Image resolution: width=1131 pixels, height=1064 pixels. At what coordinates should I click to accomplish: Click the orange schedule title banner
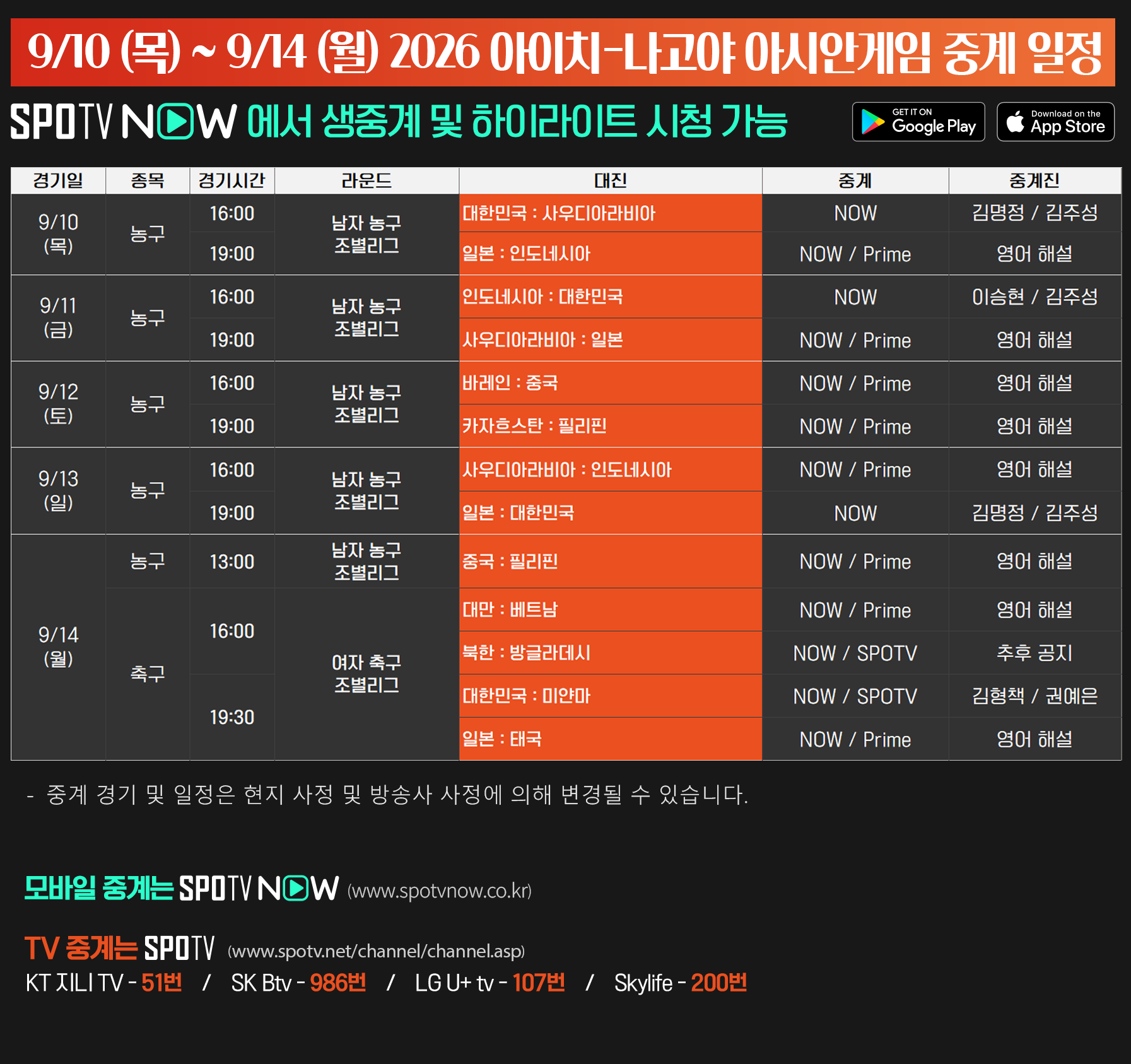coord(563,52)
